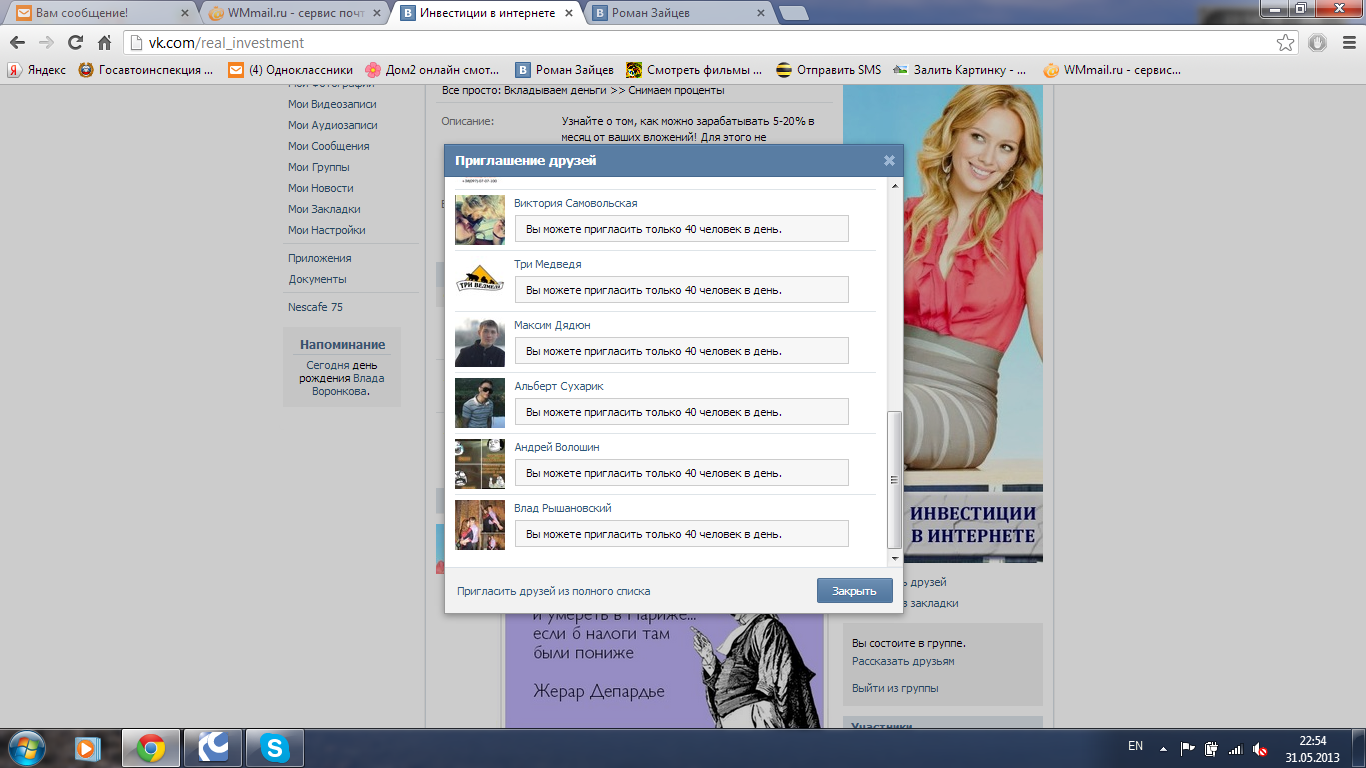Viewport: 1366px width, 768px height.
Task: Click Андрей Волошин avatar thumbnail
Action: tap(480, 464)
